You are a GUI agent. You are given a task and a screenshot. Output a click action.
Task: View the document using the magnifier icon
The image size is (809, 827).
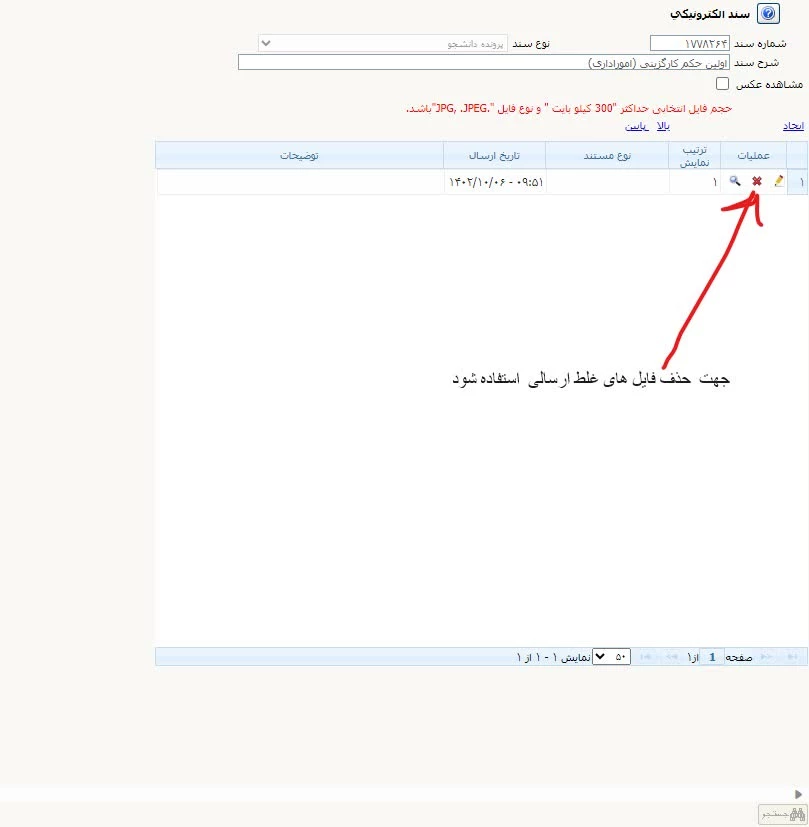[735, 181]
